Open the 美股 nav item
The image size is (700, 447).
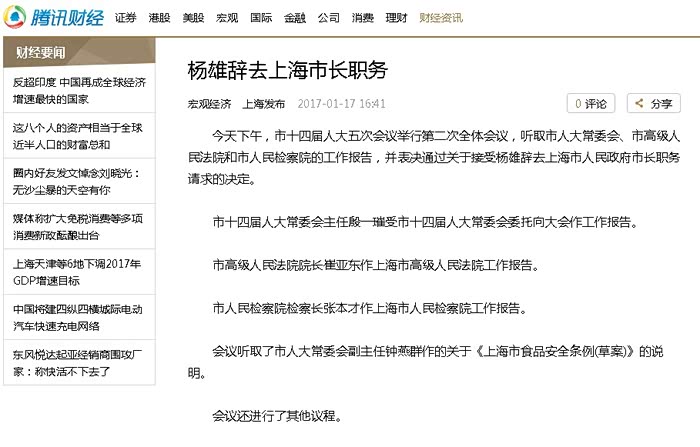pyautogui.click(x=194, y=18)
